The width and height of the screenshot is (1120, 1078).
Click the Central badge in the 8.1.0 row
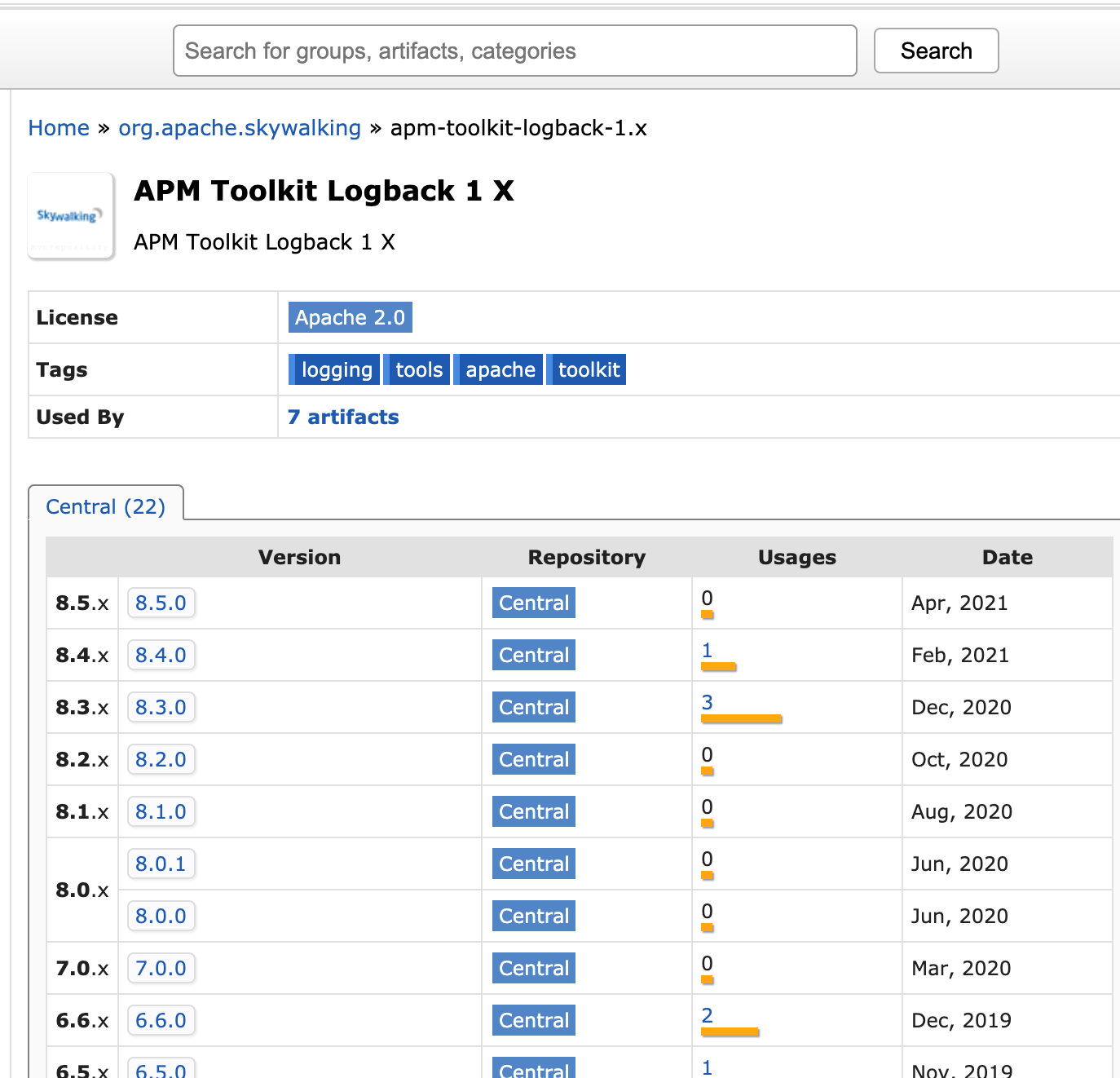(534, 811)
